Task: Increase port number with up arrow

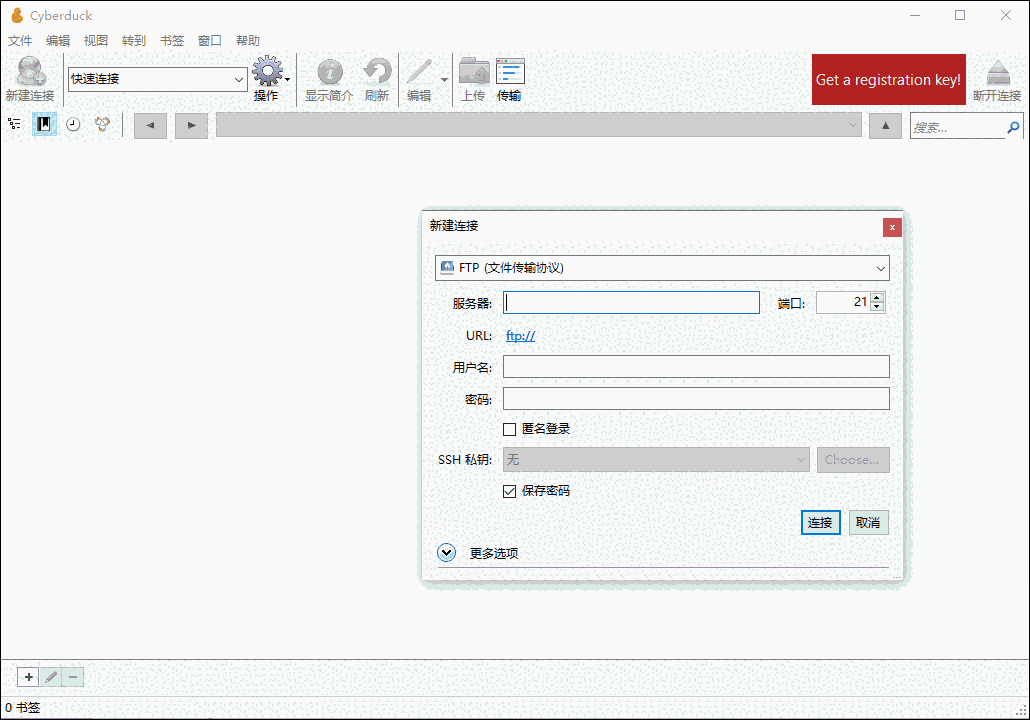Action: (877, 297)
